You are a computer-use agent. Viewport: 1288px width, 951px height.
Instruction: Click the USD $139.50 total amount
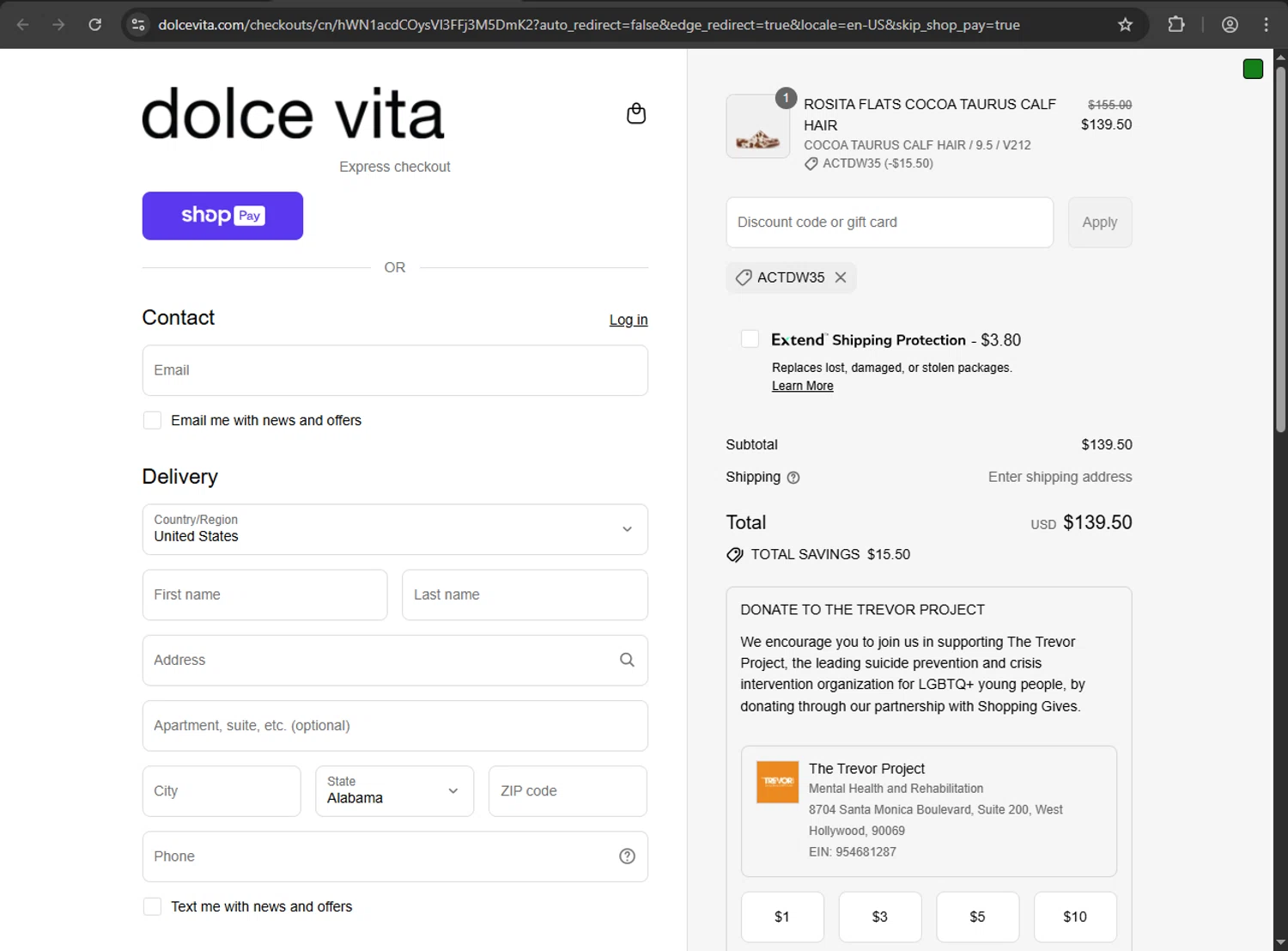pyautogui.click(x=1081, y=522)
